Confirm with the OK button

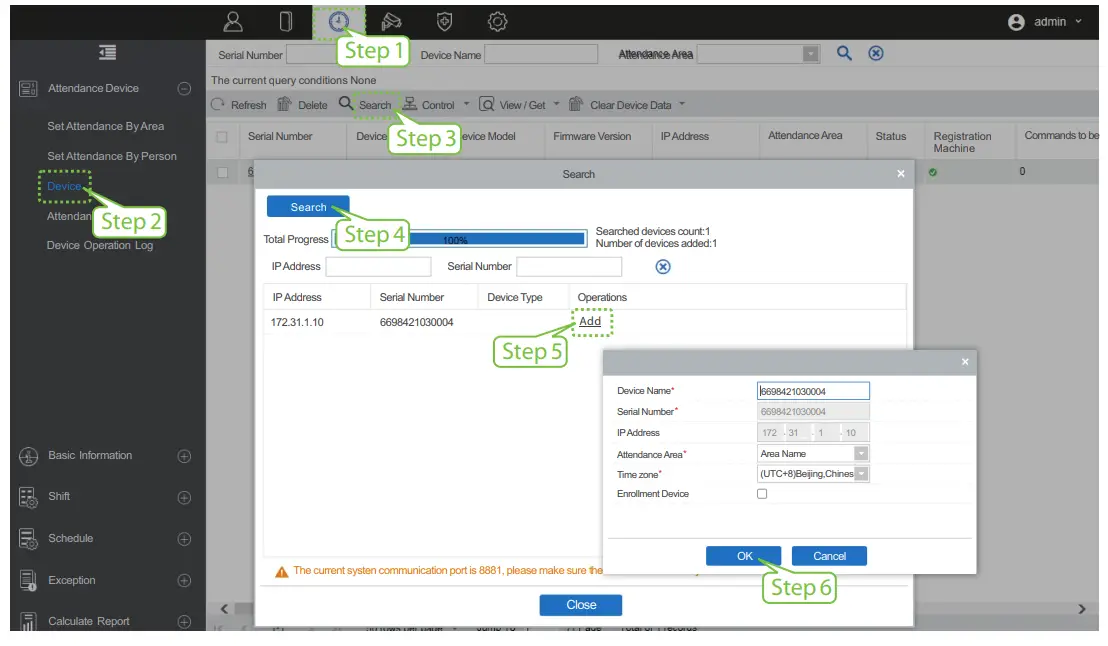click(743, 556)
